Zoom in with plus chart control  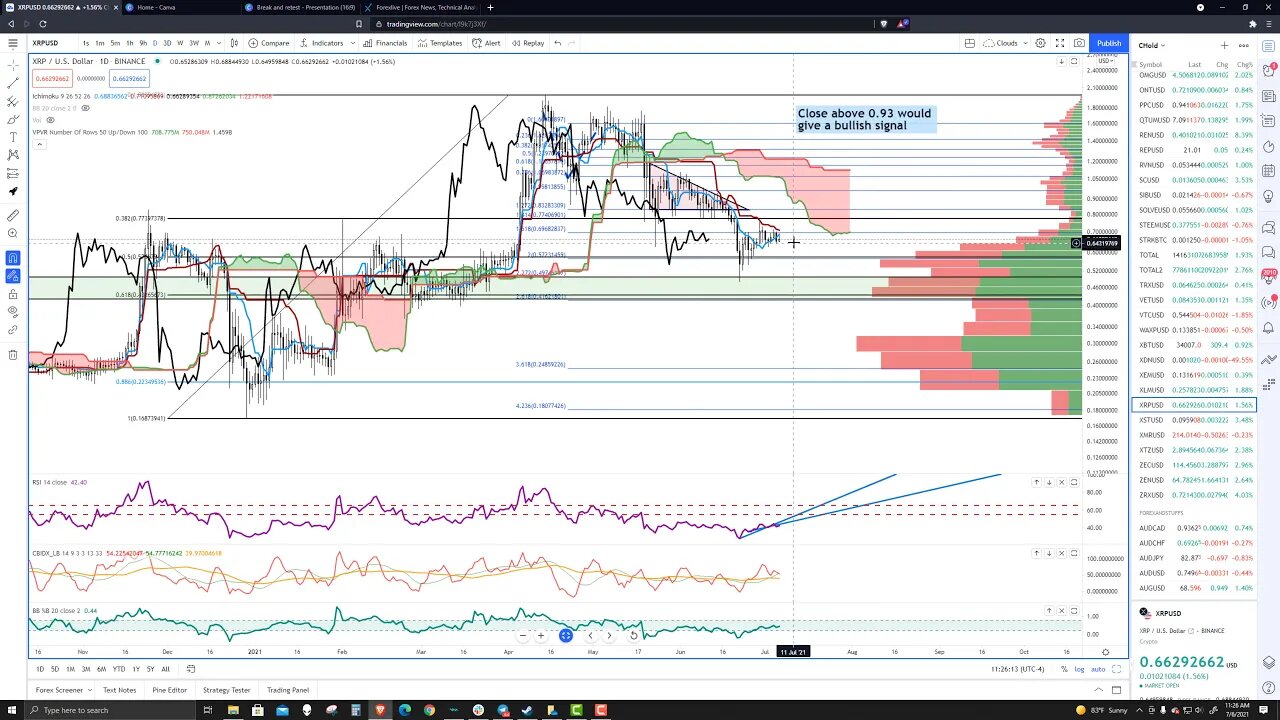pyautogui.click(x=541, y=635)
